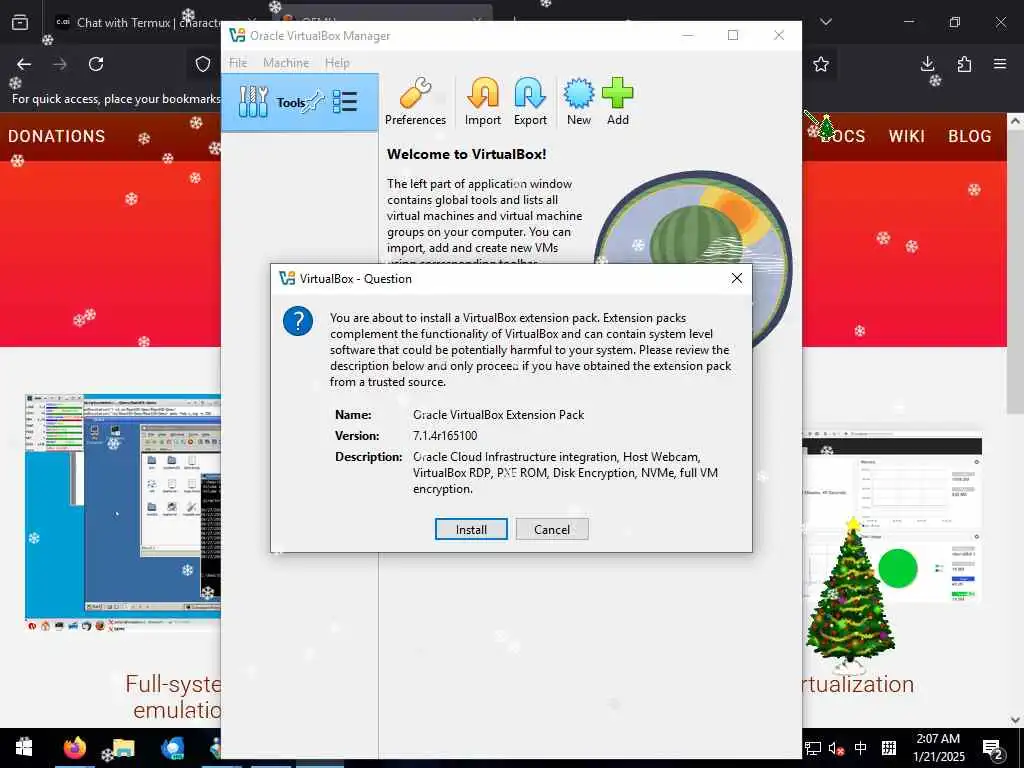Screen dimensions: 1024x768
Task: Click the browser tracking protection shield icon
Action: [x=203, y=64]
